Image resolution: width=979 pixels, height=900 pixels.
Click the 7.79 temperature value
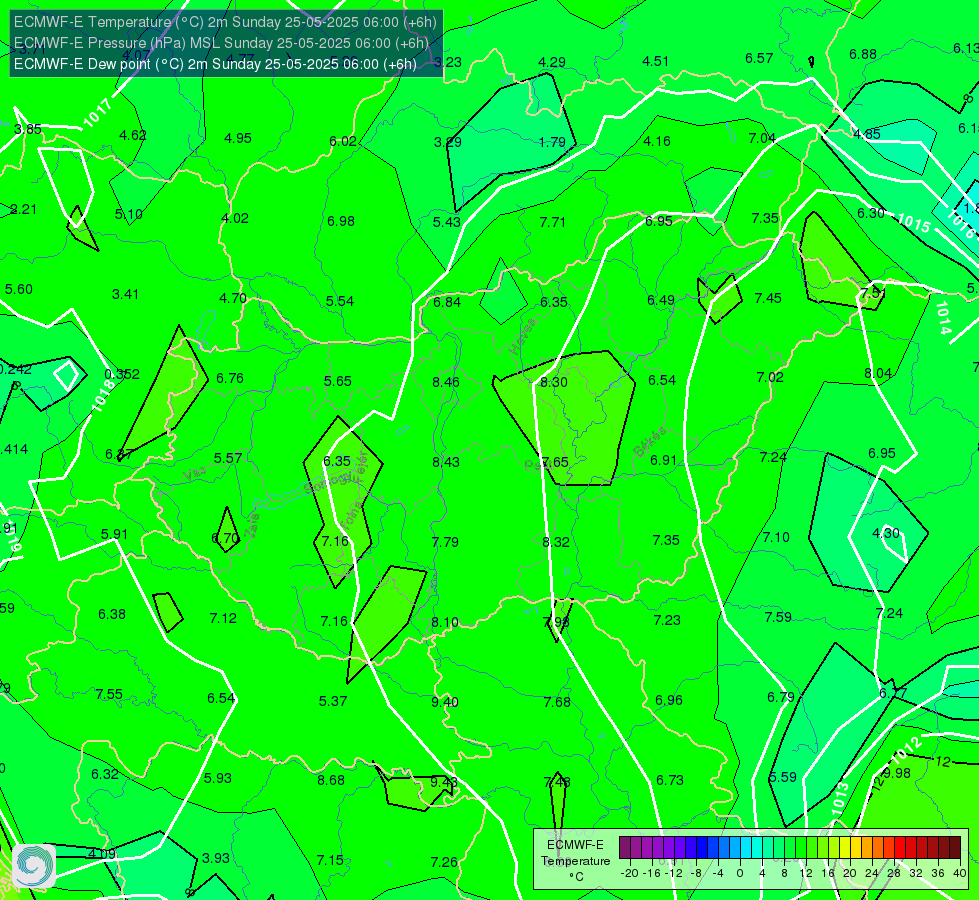point(445,541)
